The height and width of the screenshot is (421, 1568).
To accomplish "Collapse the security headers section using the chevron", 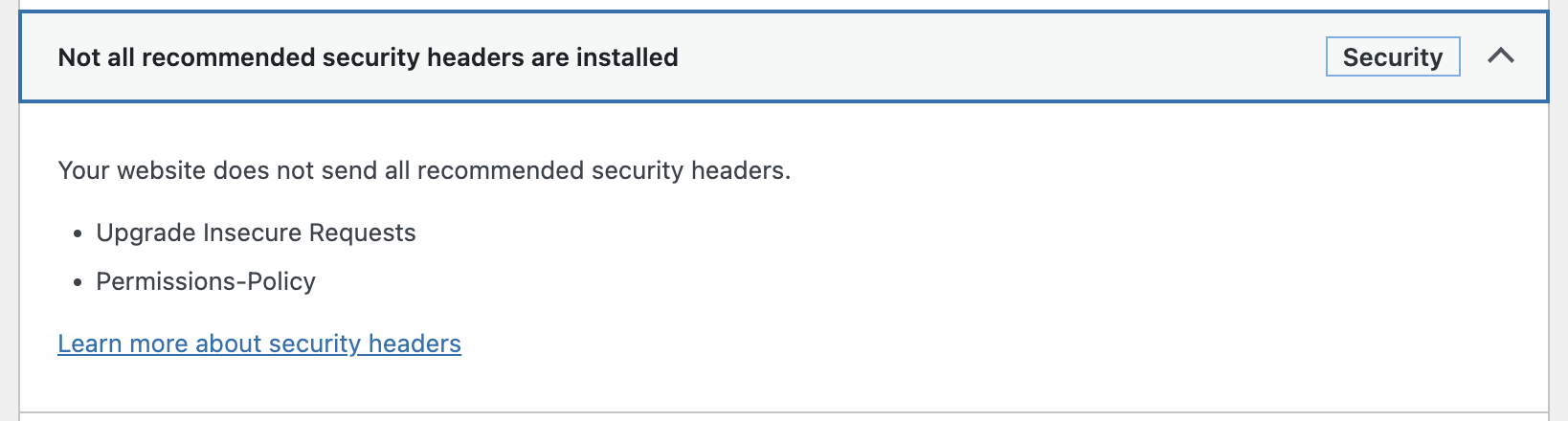I will point(1500,56).
